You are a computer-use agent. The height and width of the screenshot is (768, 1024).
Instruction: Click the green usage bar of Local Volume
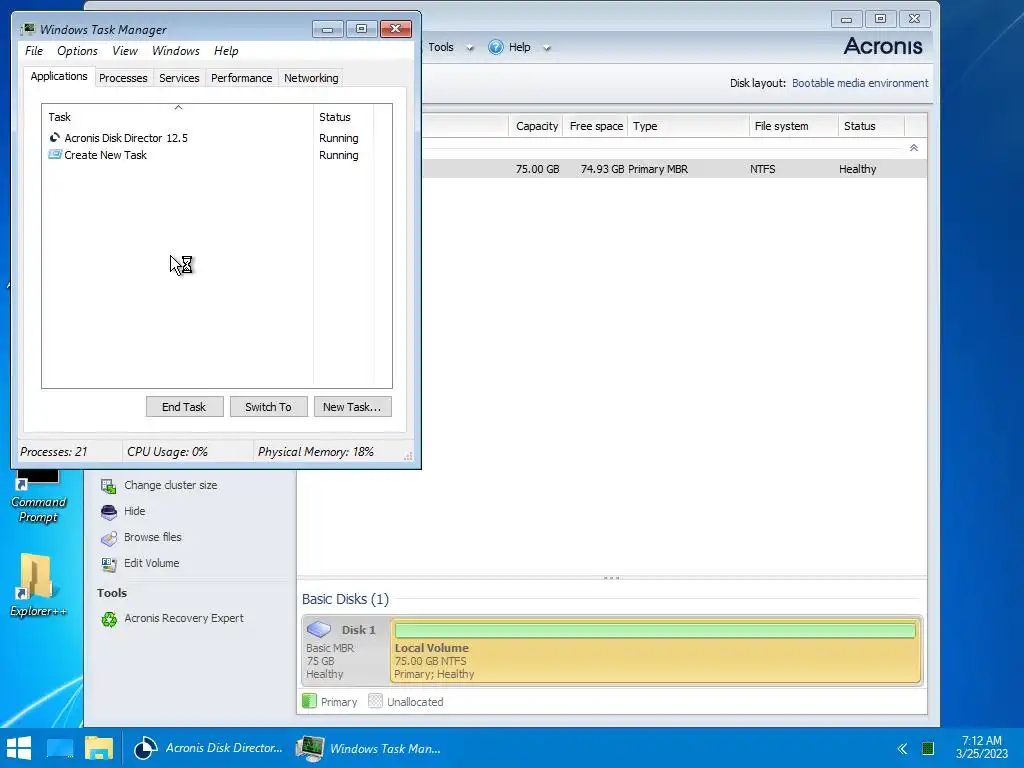coord(655,630)
